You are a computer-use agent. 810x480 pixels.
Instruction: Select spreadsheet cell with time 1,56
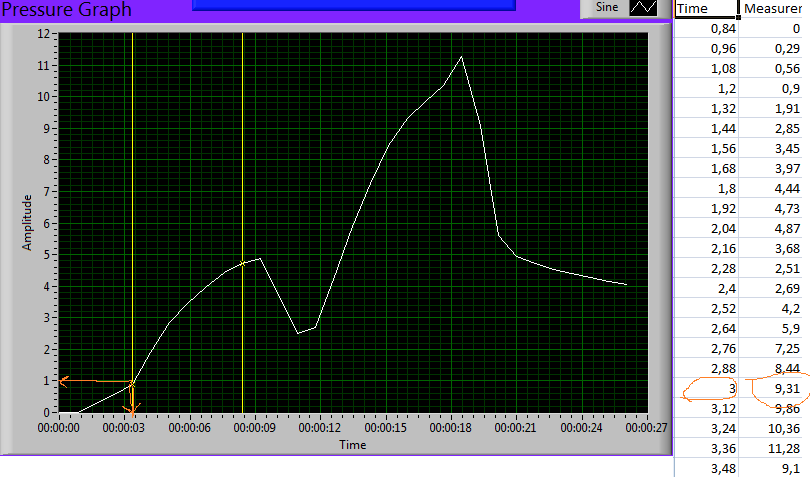pos(707,149)
